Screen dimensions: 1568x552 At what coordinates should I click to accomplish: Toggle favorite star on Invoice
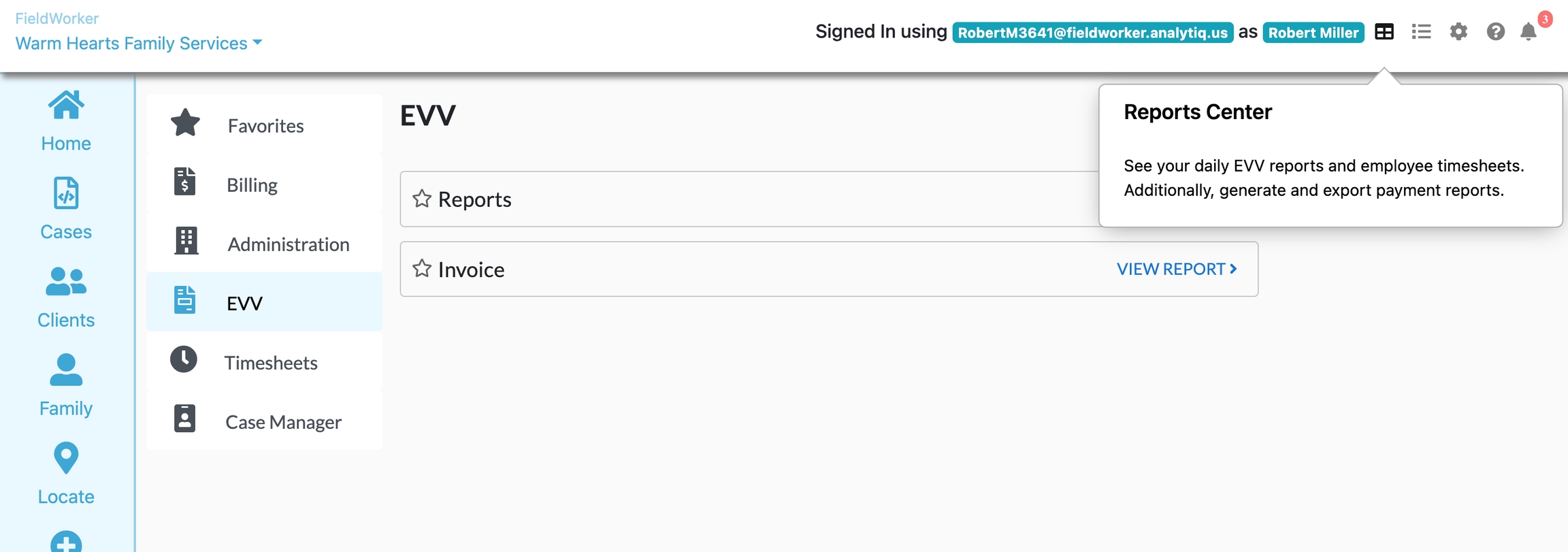pos(422,269)
